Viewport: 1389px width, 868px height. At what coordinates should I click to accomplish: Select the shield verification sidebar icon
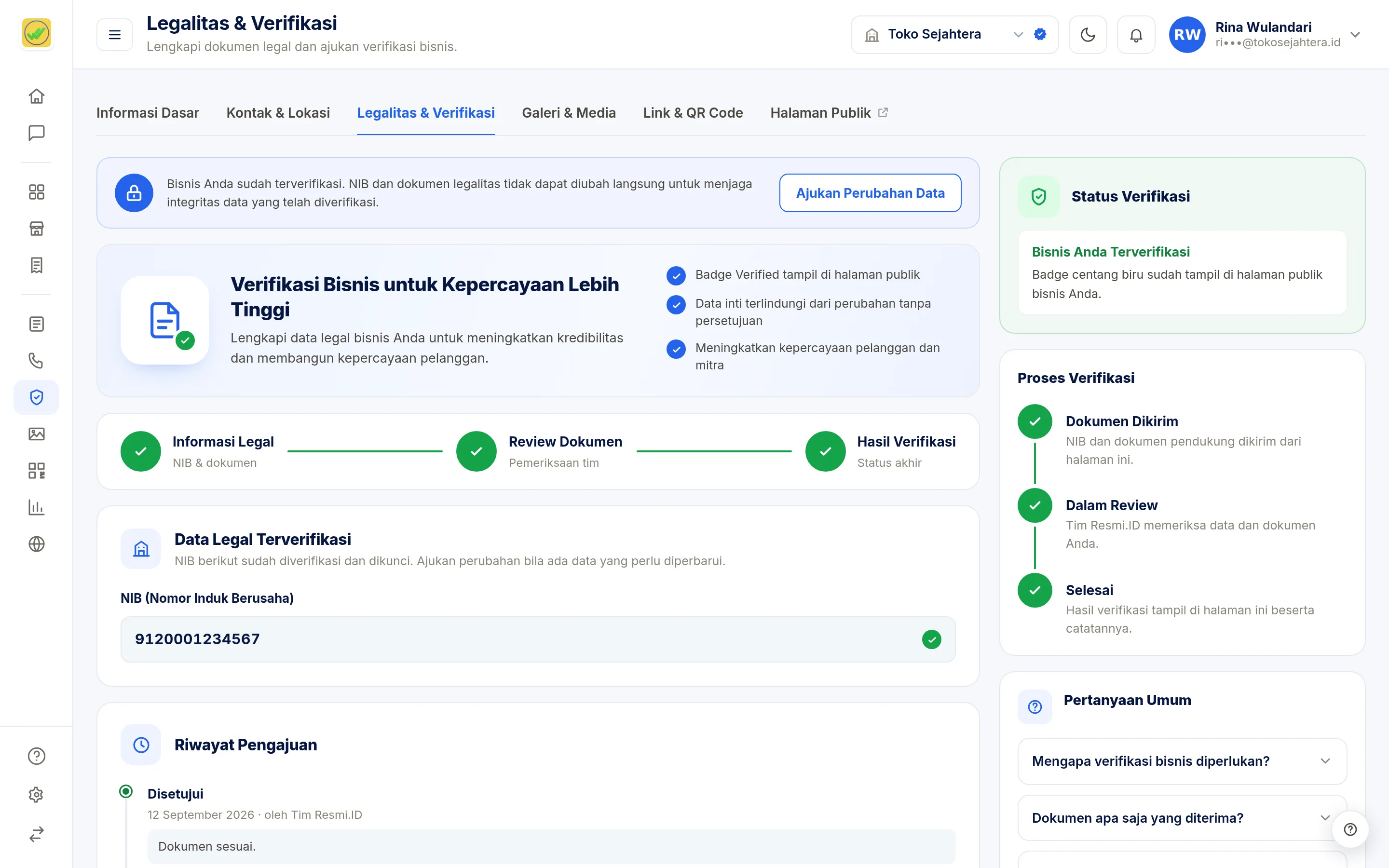tap(36, 397)
